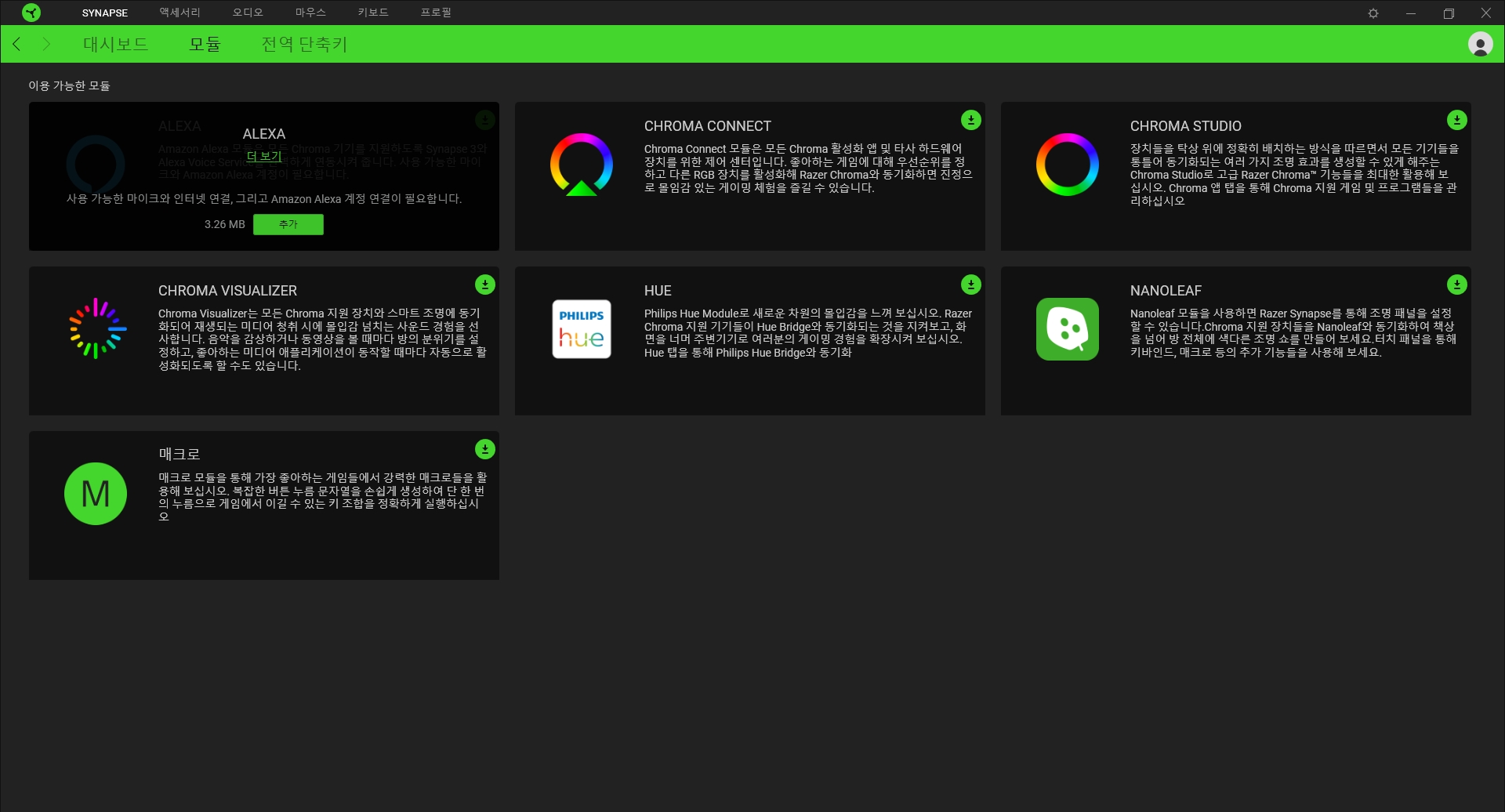
Task: Download the 매크로 module
Action: 485,449
